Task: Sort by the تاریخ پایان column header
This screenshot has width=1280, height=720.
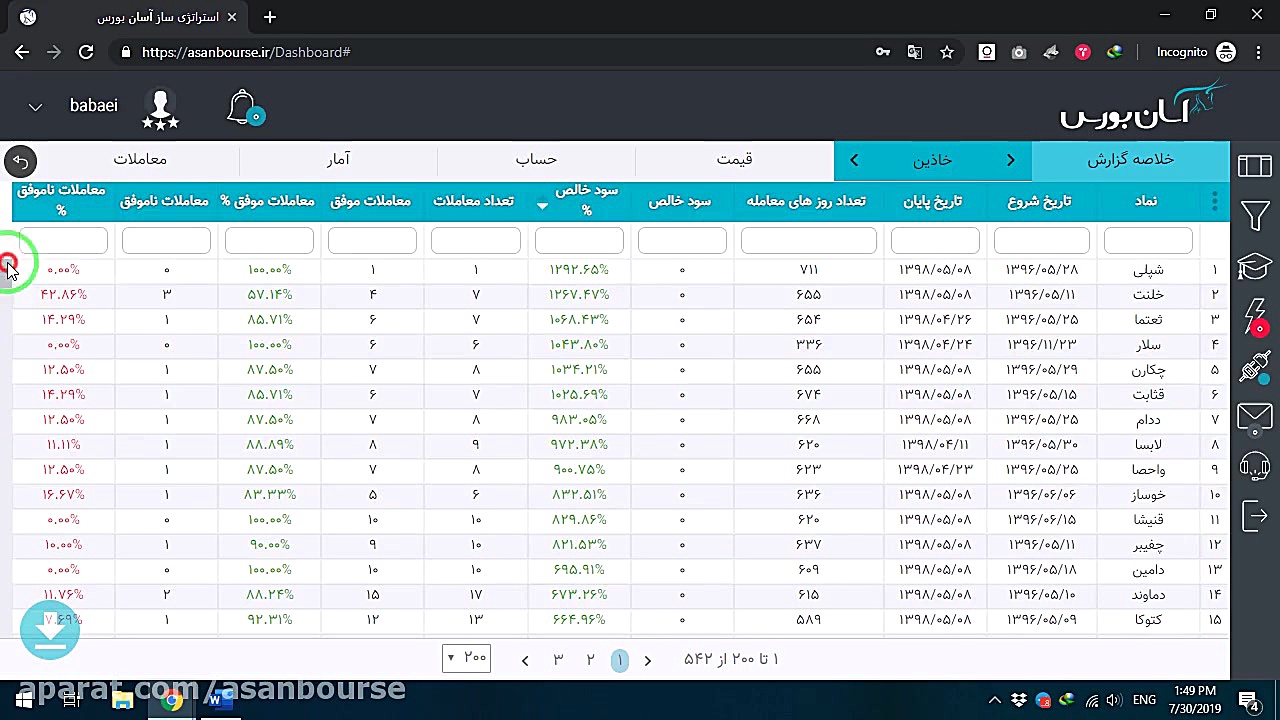Action: pyautogui.click(x=932, y=201)
